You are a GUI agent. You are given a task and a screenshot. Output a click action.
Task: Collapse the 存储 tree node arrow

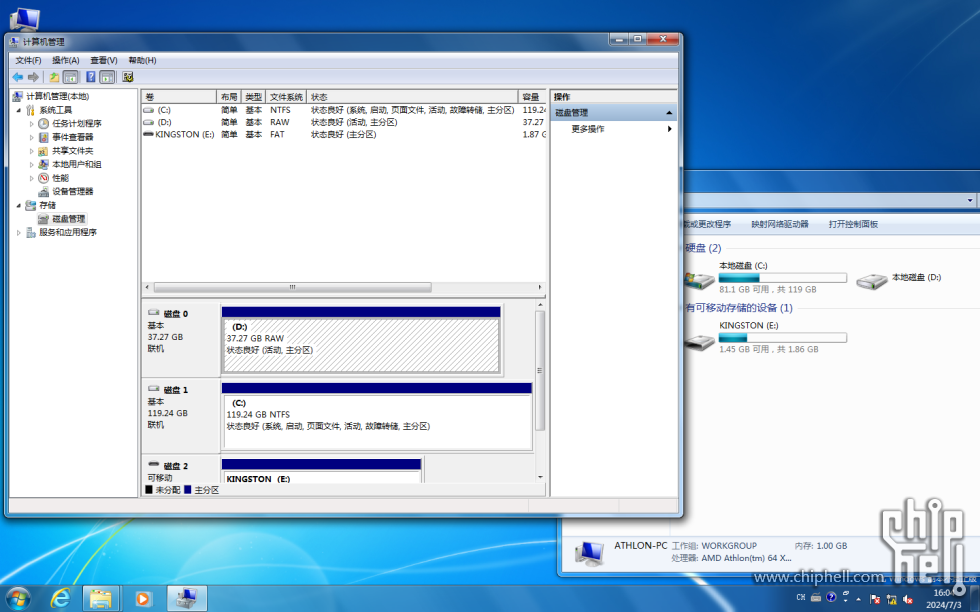click(19, 206)
